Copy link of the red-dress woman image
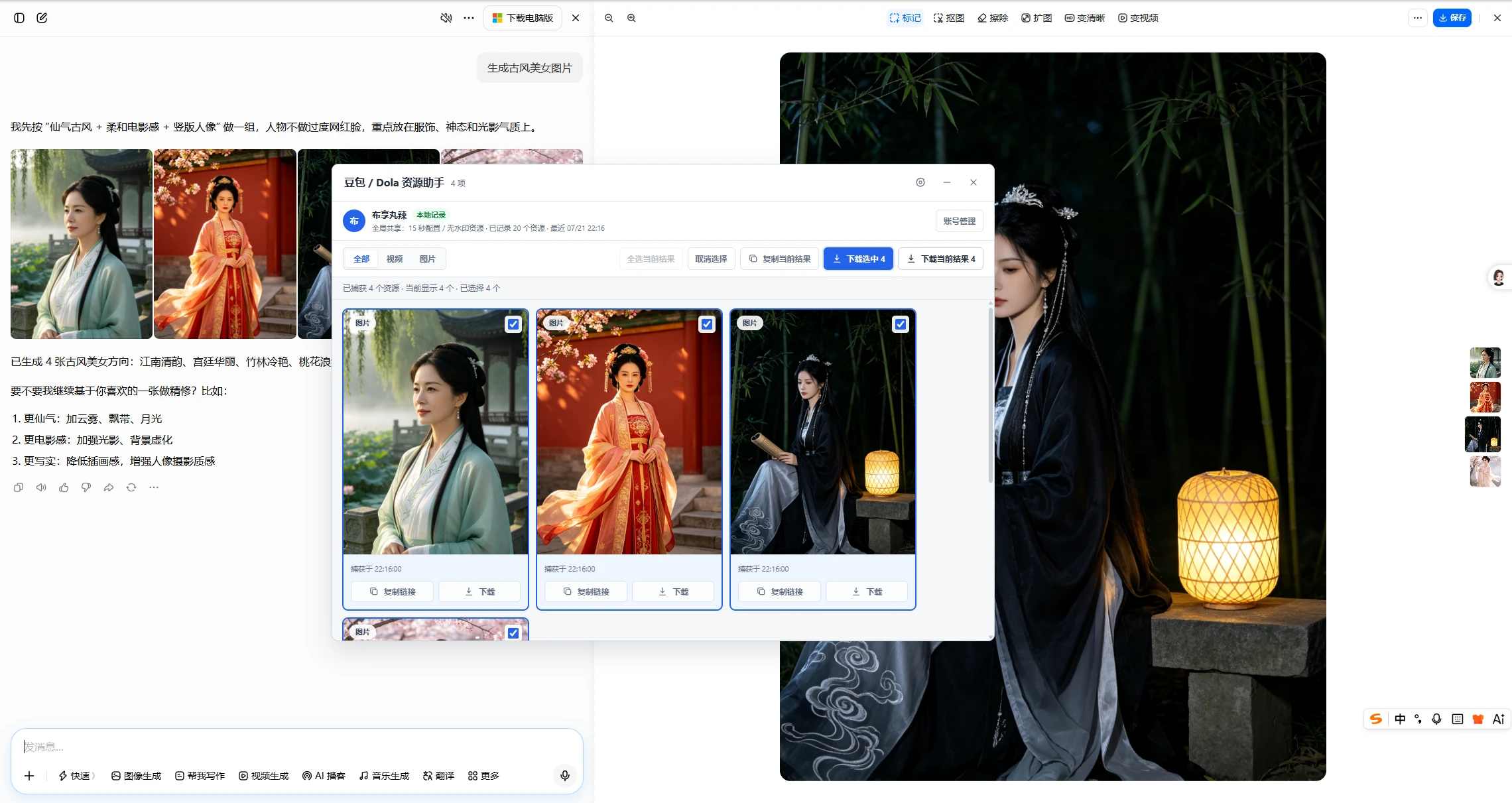This screenshot has height=803, width=1512. pos(586,591)
